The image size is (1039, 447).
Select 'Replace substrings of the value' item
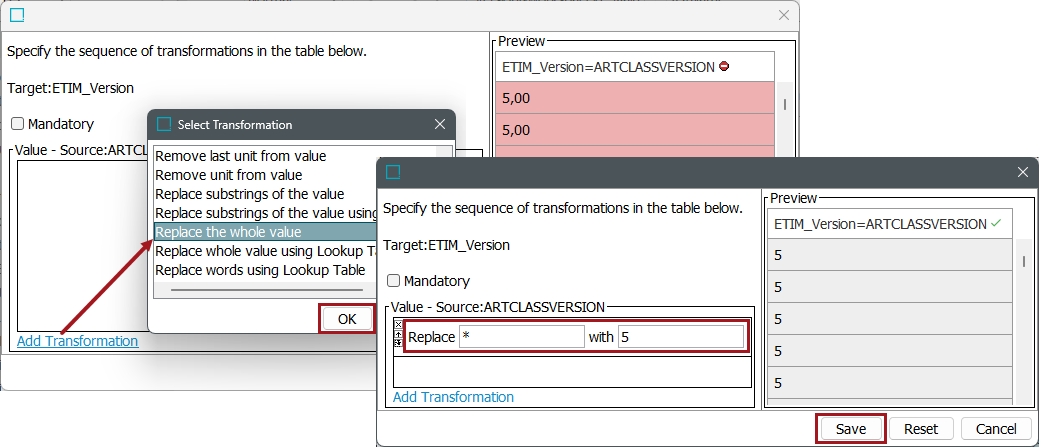click(249, 194)
